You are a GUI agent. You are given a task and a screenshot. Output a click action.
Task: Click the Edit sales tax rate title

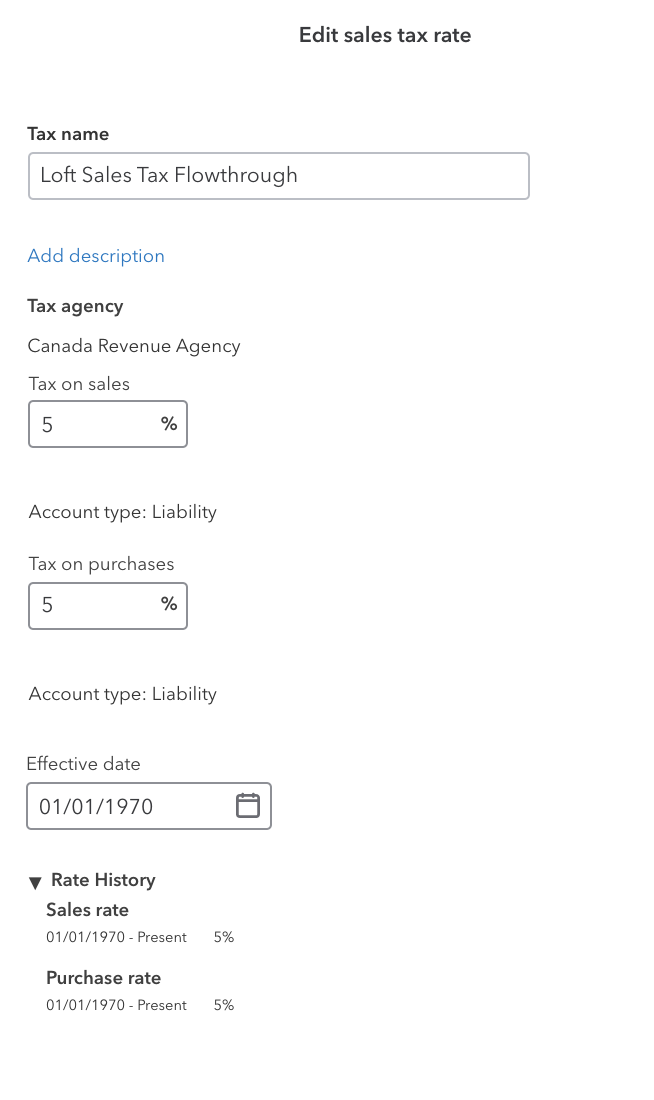click(x=385, y=36)
